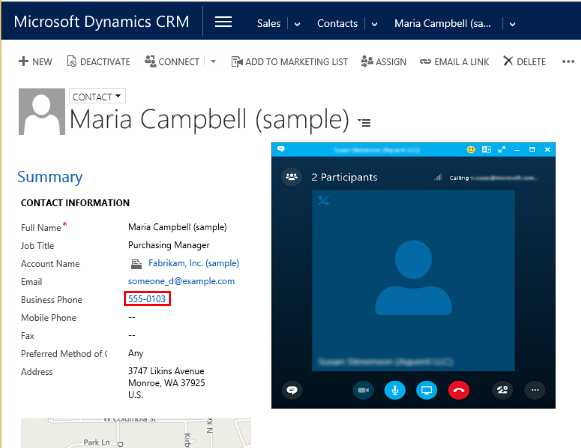Hang up the Skype call

point(459,390)
